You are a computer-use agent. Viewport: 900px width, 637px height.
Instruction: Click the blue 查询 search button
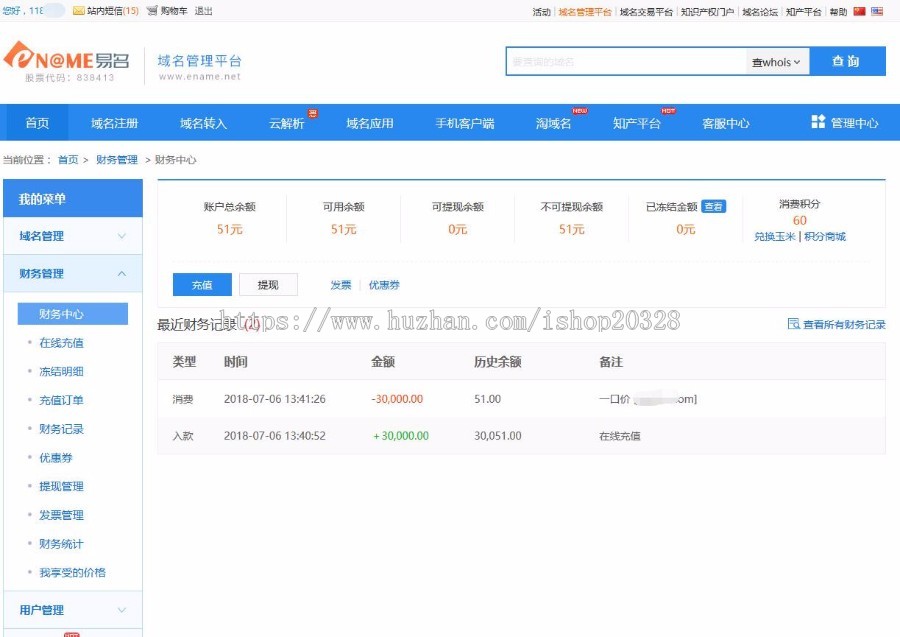click(x=846, y=61)
